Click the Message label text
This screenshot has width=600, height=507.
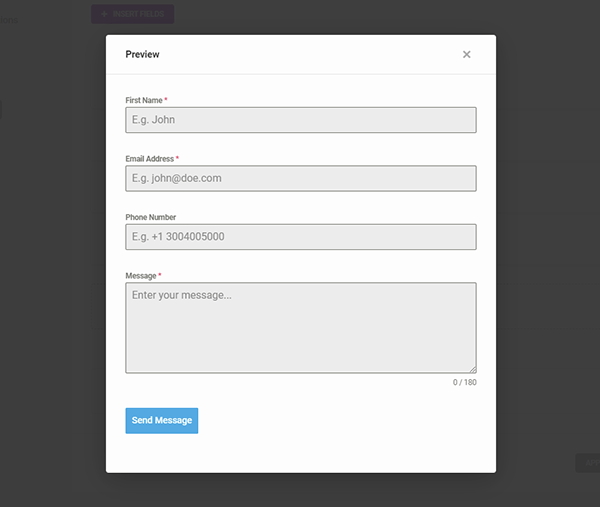(x=140, y=275)
